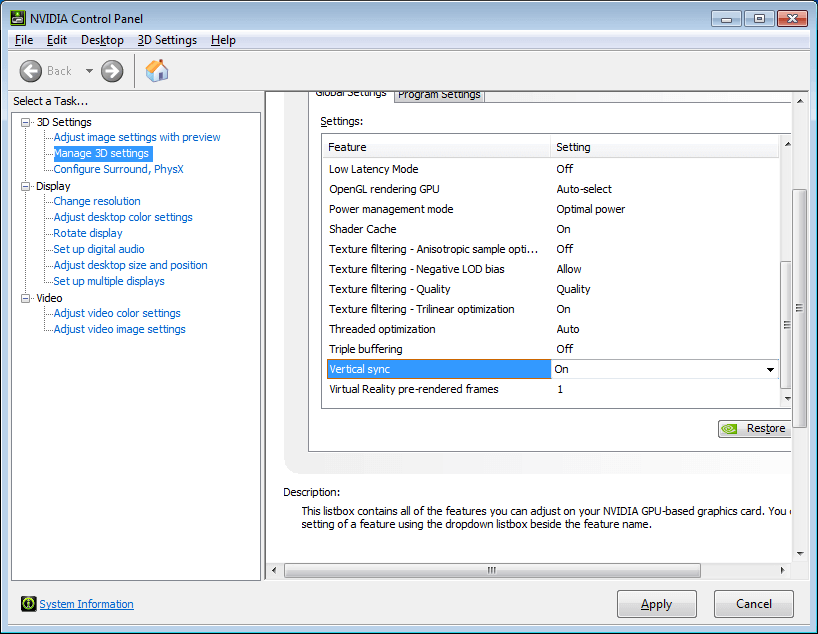
Task: Click the NVIDIA Control Panel title icon
Action: click(x=18, y=18)
